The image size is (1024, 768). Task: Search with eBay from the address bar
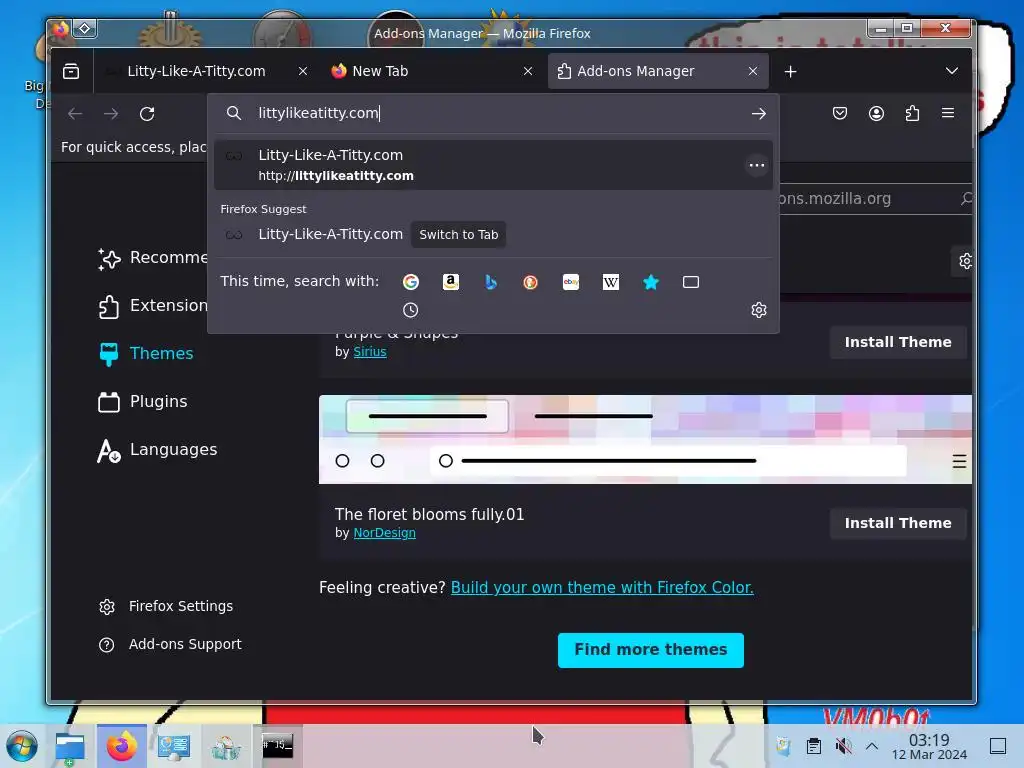(x=571, y=282)
